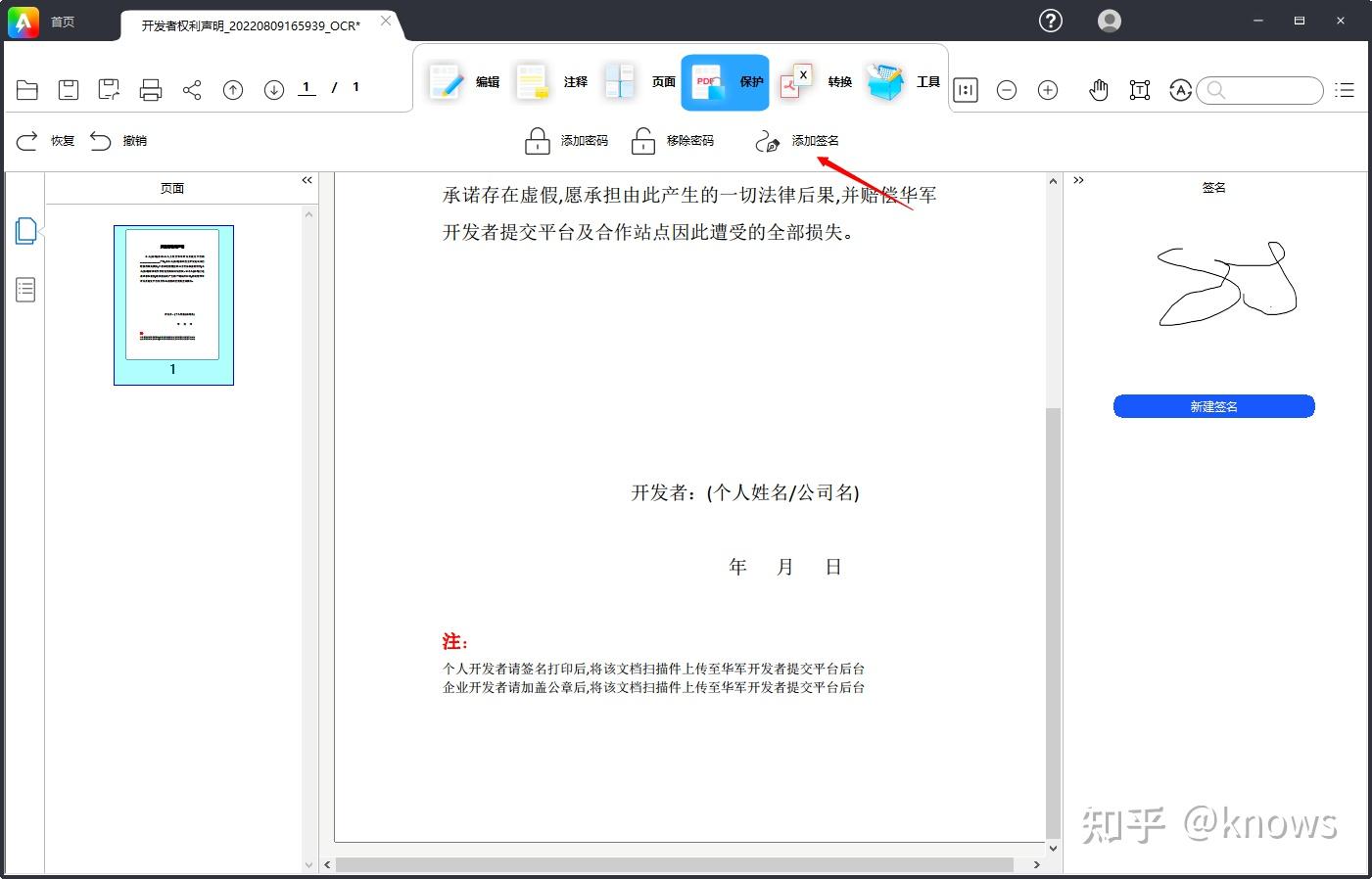The width and height of the screenshot is (1372, 879).
Task: Click the line starting 开发者提交平台及合作站点
Action: tap(649, 232)
